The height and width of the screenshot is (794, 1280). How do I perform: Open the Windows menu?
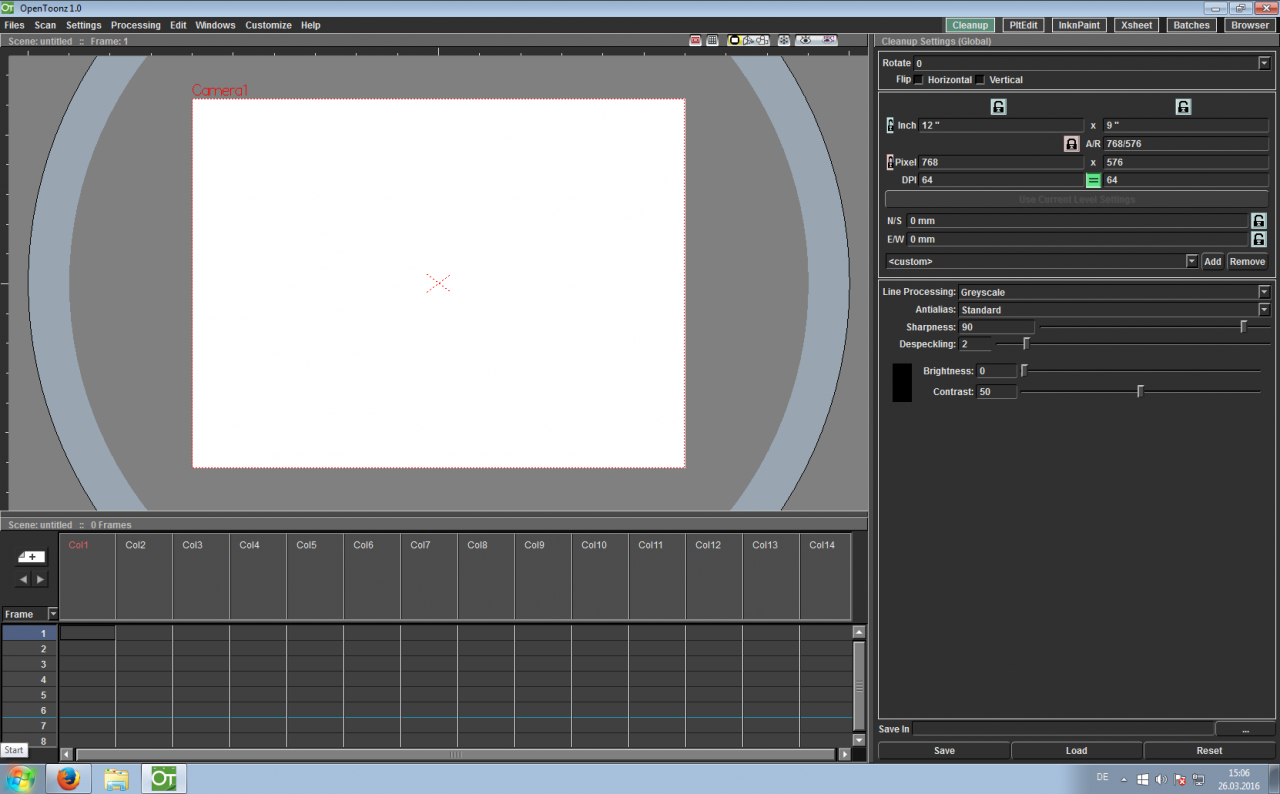click(215, 25)
